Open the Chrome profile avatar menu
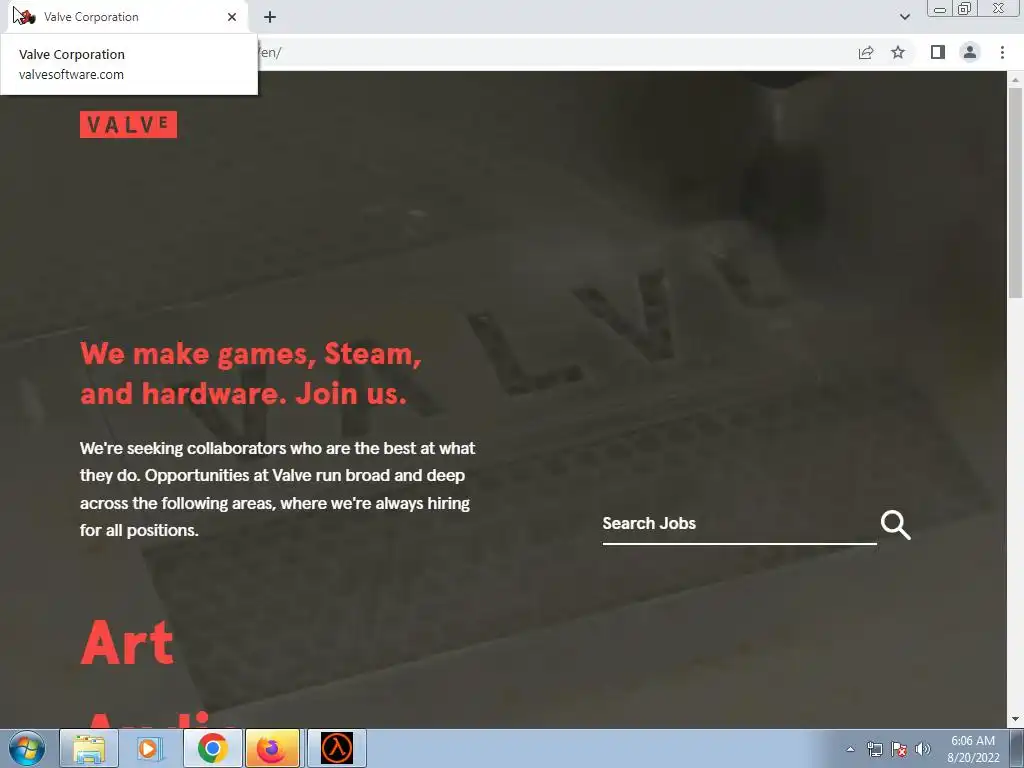The height and width of the screenshot is (768, 1024). pos(970,52)
